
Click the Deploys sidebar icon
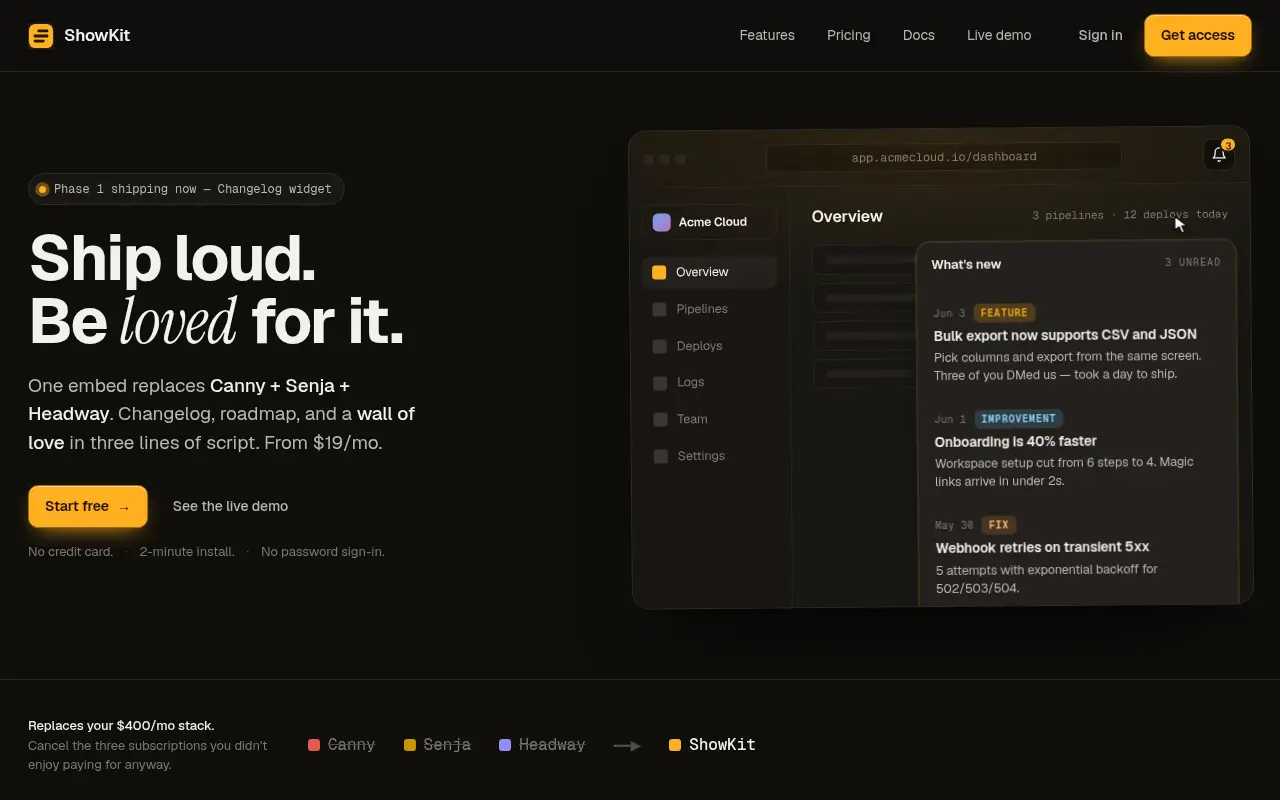660,346
